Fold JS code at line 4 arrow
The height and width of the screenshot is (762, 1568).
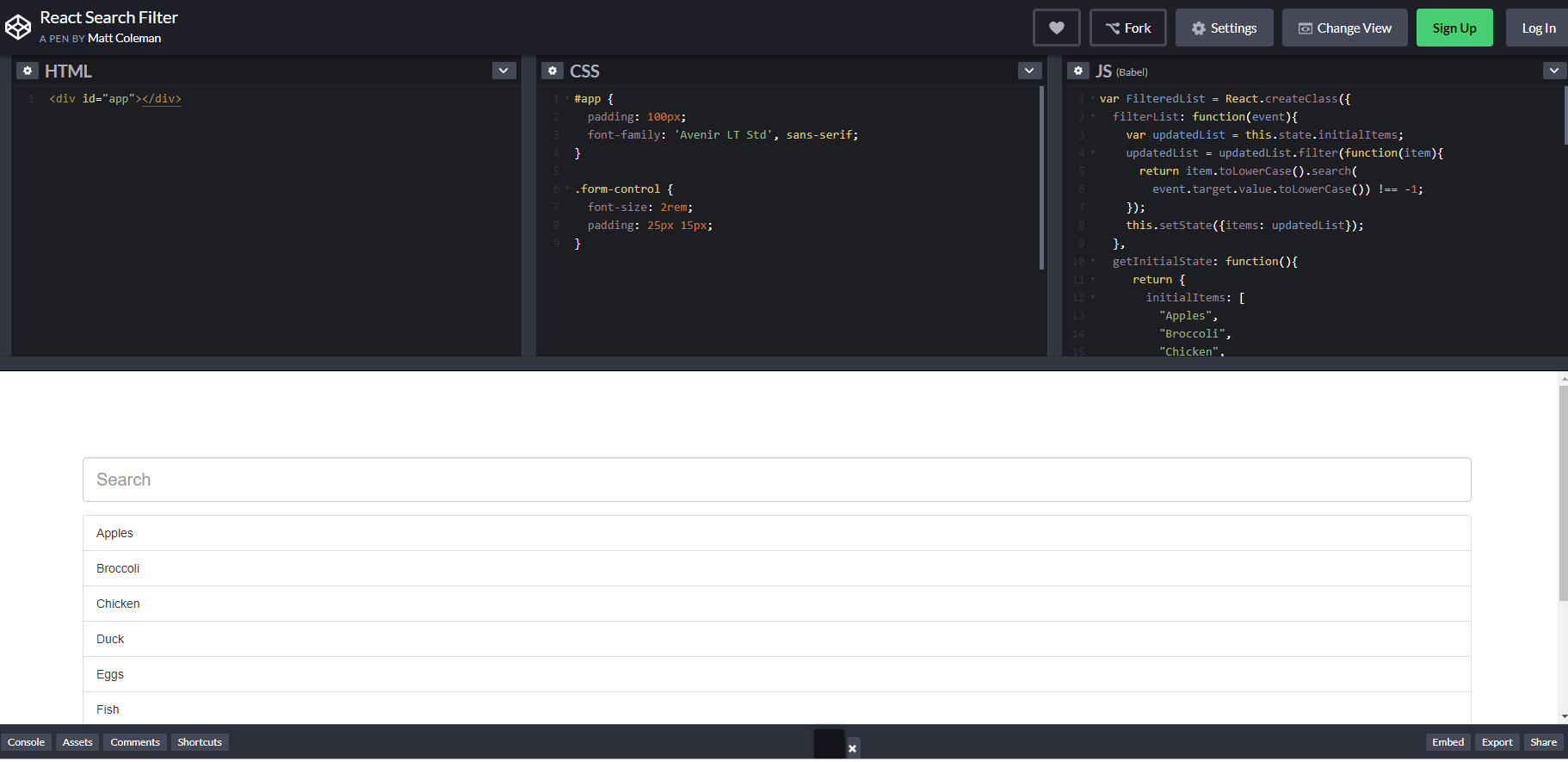pyautogui.click(x=1093, y=153)
